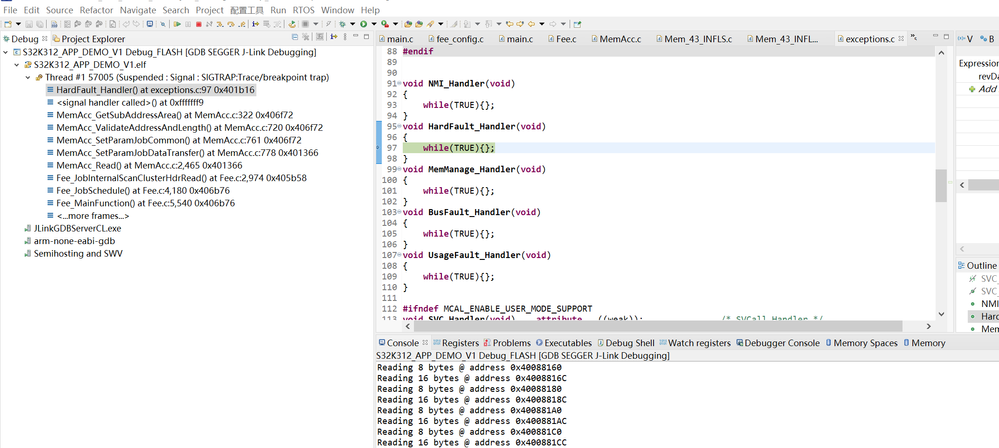Close the exceptions.c editor tab

tap(901, 39)
